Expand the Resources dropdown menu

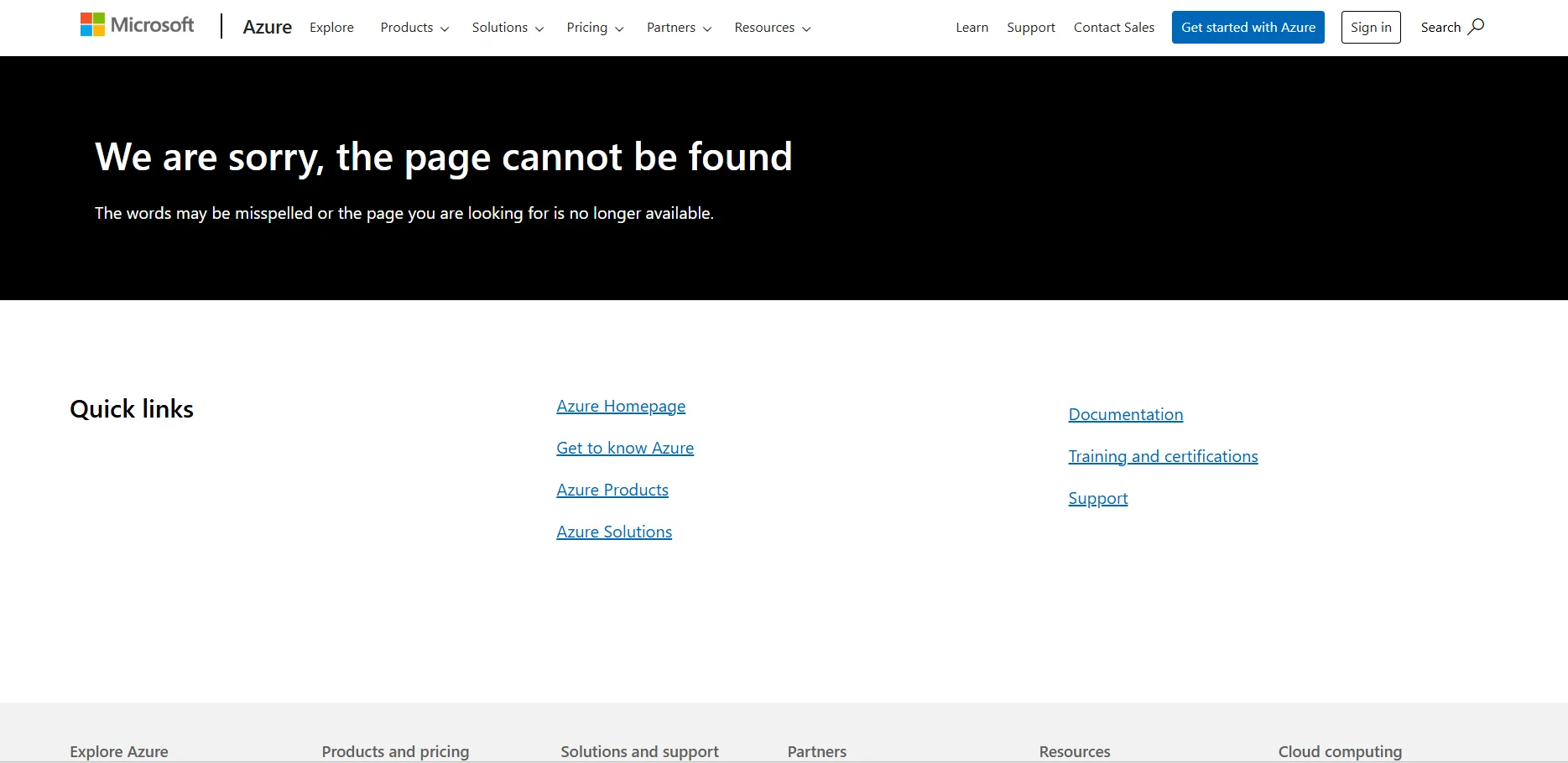[772, 28]
